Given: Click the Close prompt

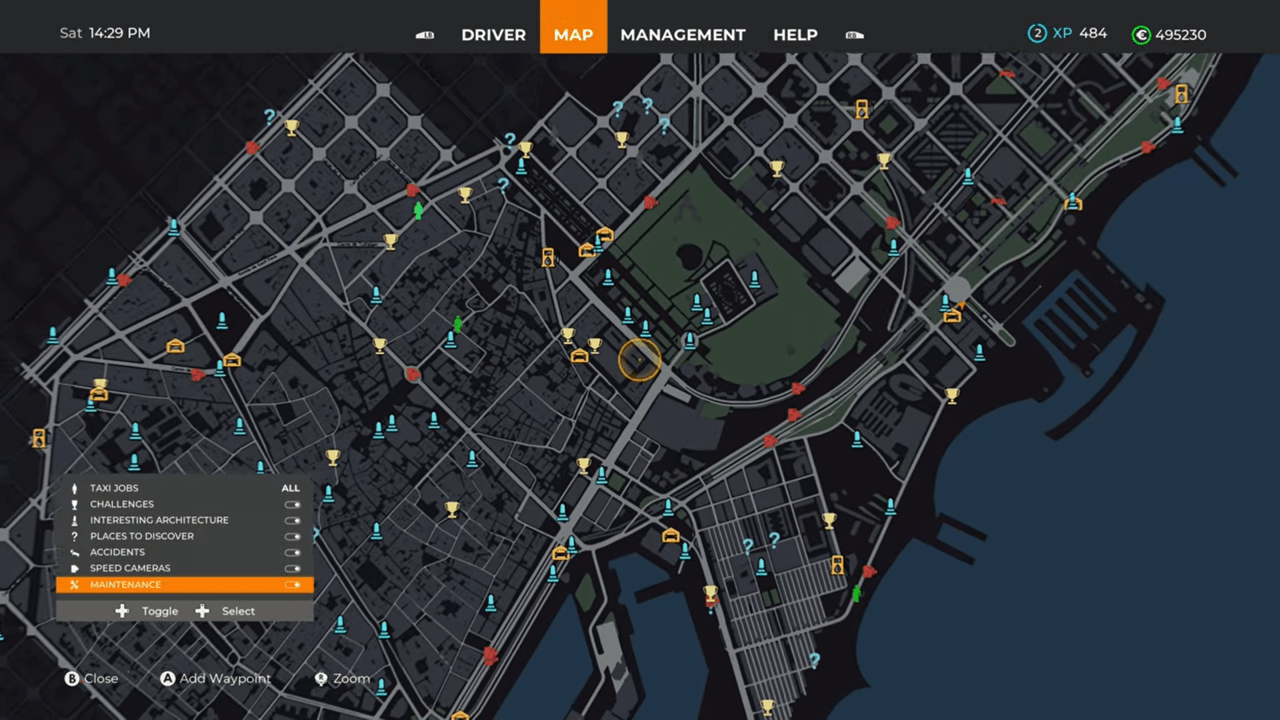Looking at the screenshot, I should pyautogui.click(x=101, y=678).
